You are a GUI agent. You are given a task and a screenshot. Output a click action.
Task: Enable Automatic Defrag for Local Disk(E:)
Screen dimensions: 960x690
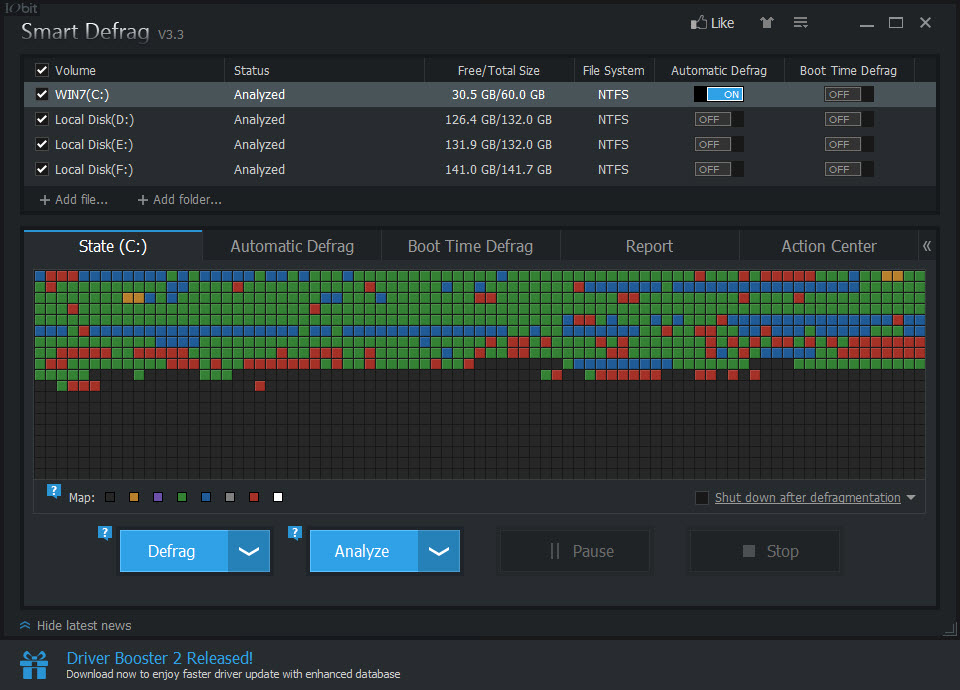(x=719, y=144)
